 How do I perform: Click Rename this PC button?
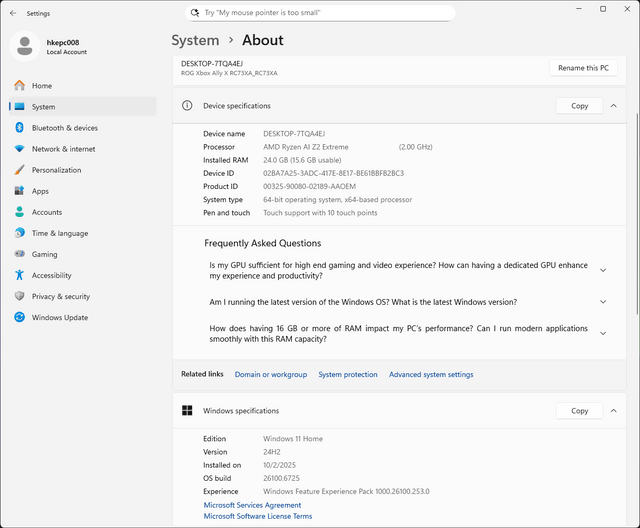583,68
